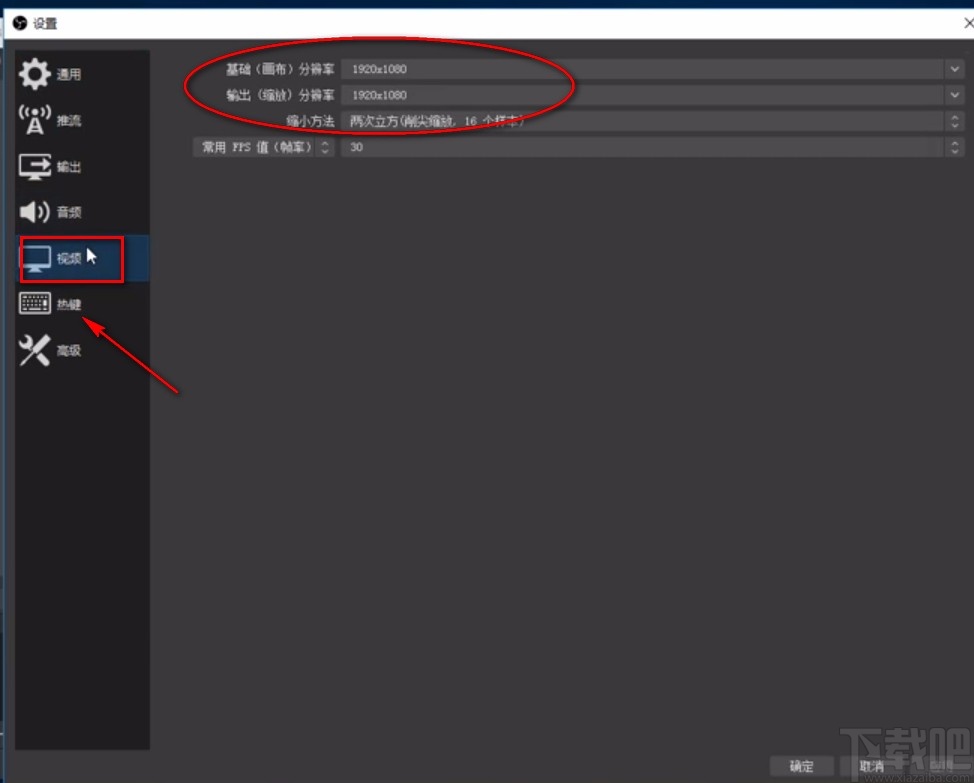Open the 通用 (General) gear icon
This screenshot has width=974, height=783.
[33, 73]
